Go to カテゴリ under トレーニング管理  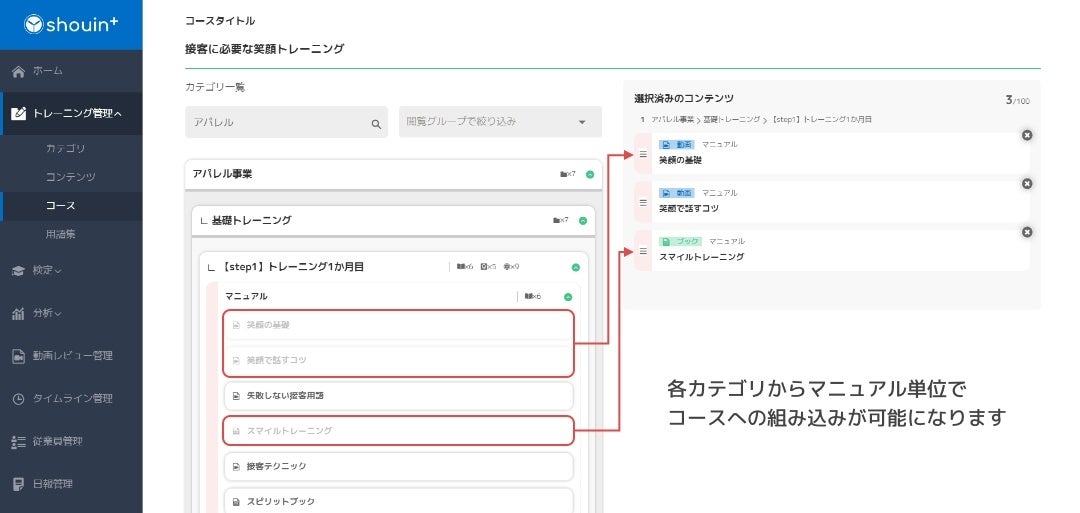pyautogui.click(x=66, y=149)
